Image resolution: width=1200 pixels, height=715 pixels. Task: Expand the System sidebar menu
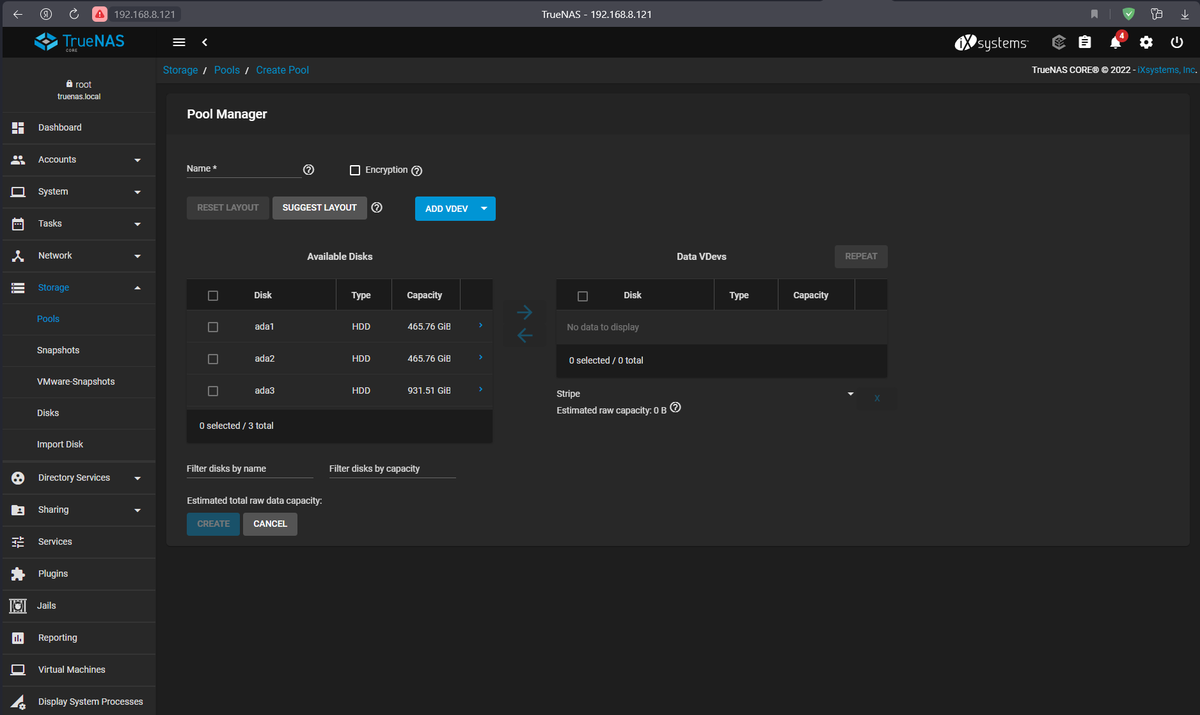pyautogui.click(x=137, y=192)
